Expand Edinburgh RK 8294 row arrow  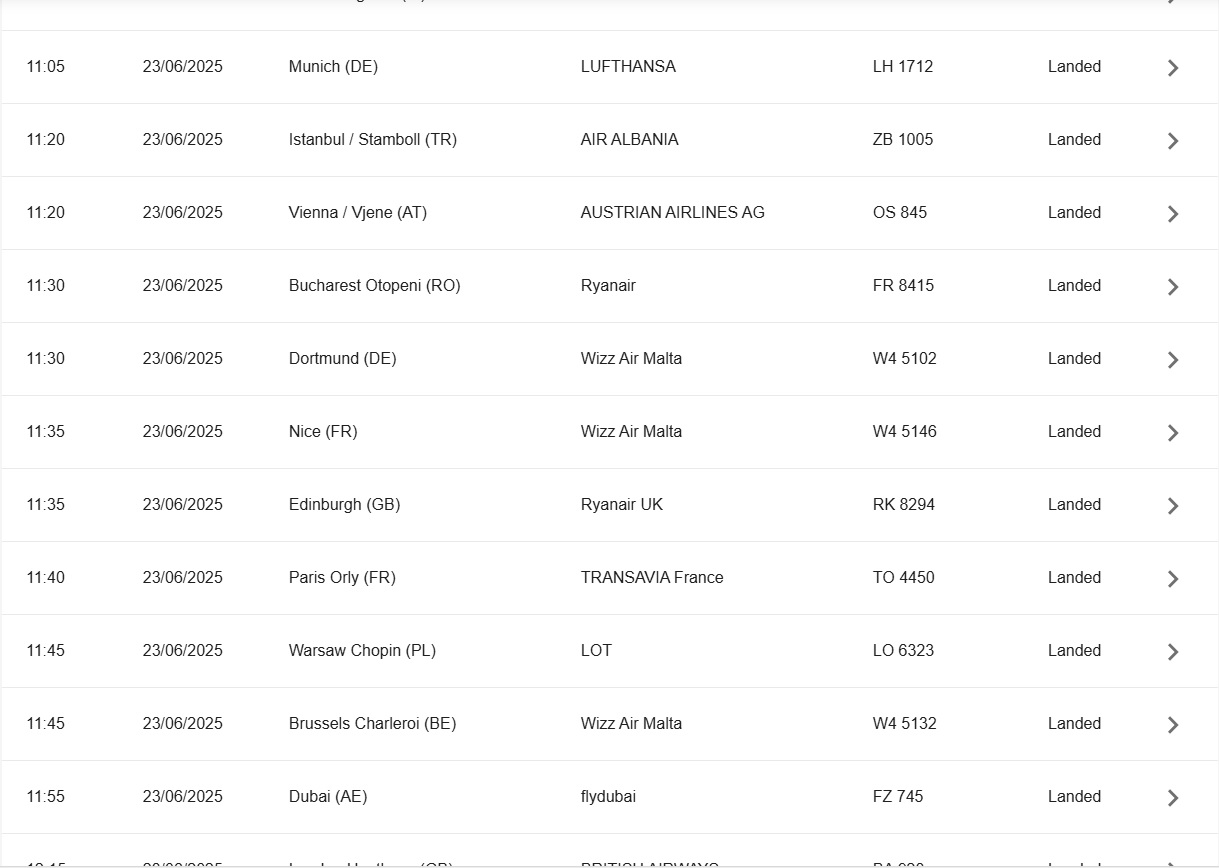tap(1173, 506)
